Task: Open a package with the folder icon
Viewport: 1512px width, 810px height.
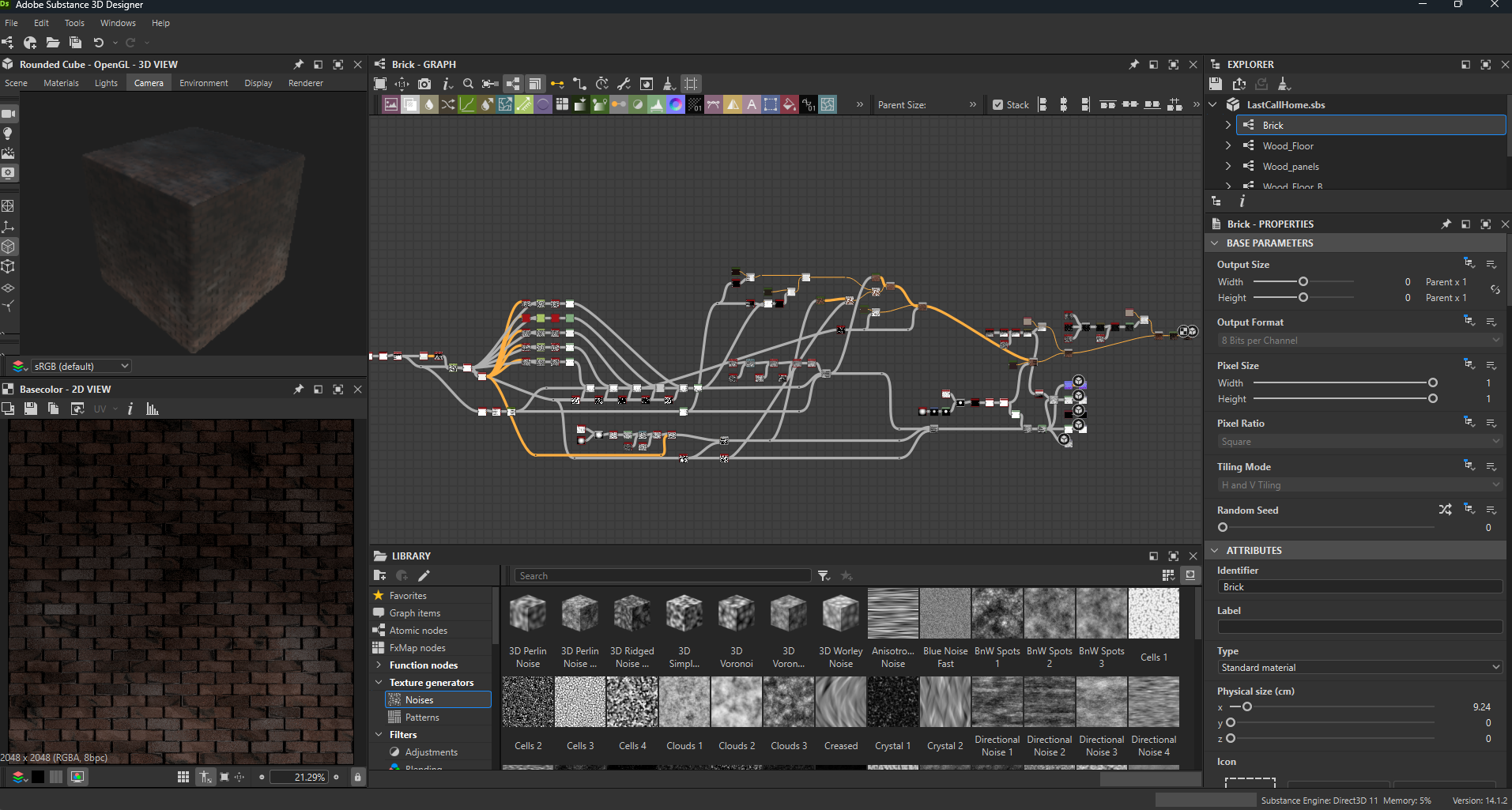Action: point(53,43)
